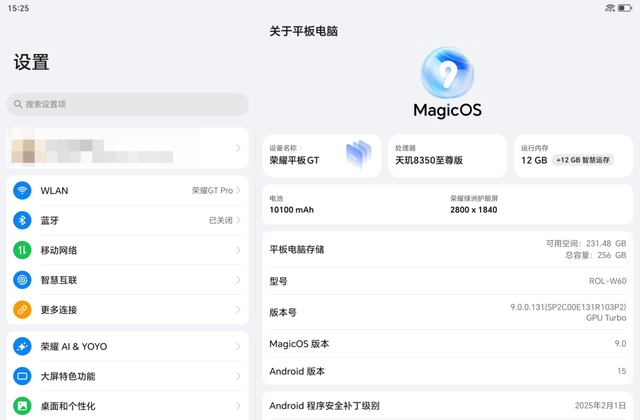Expand the 桌面和个性化 row chevron
This screenshot has width=640, height=420.
(238, 406)
